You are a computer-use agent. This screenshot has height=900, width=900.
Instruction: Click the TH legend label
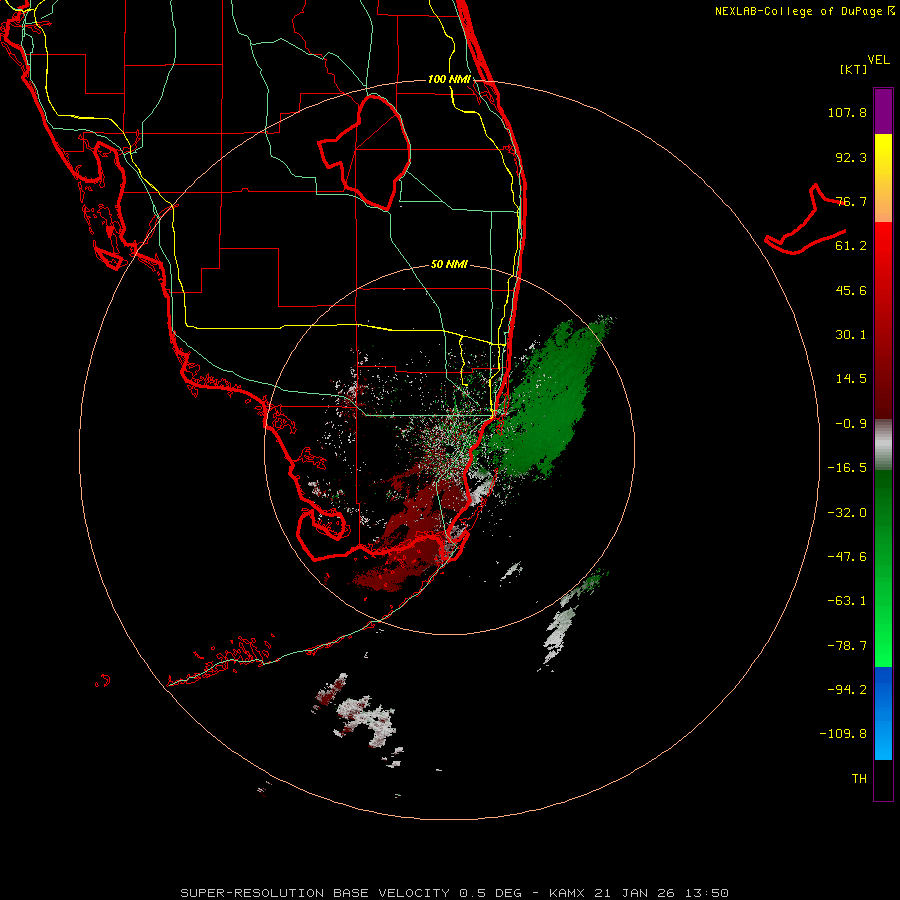(859, 779)
